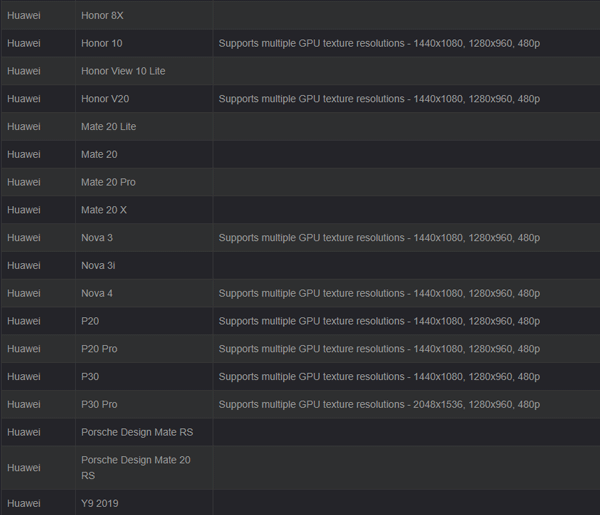The width and height of the screenshot is (600, 515).
Task: Click GPU texture note in P30 row
Action: tap(379, 377)
